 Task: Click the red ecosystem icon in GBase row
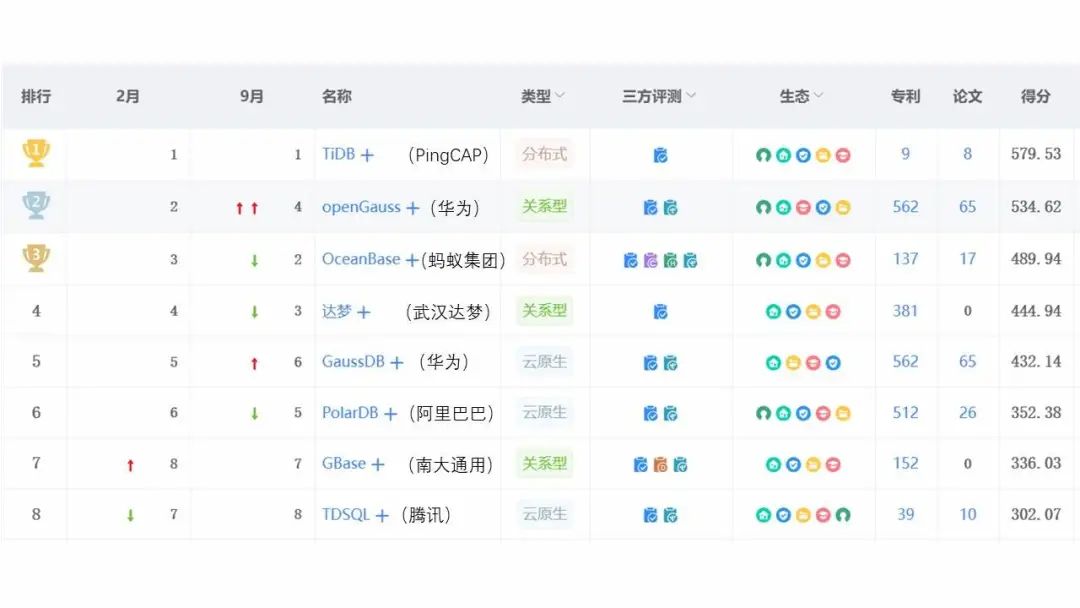[x=833, y=465]
